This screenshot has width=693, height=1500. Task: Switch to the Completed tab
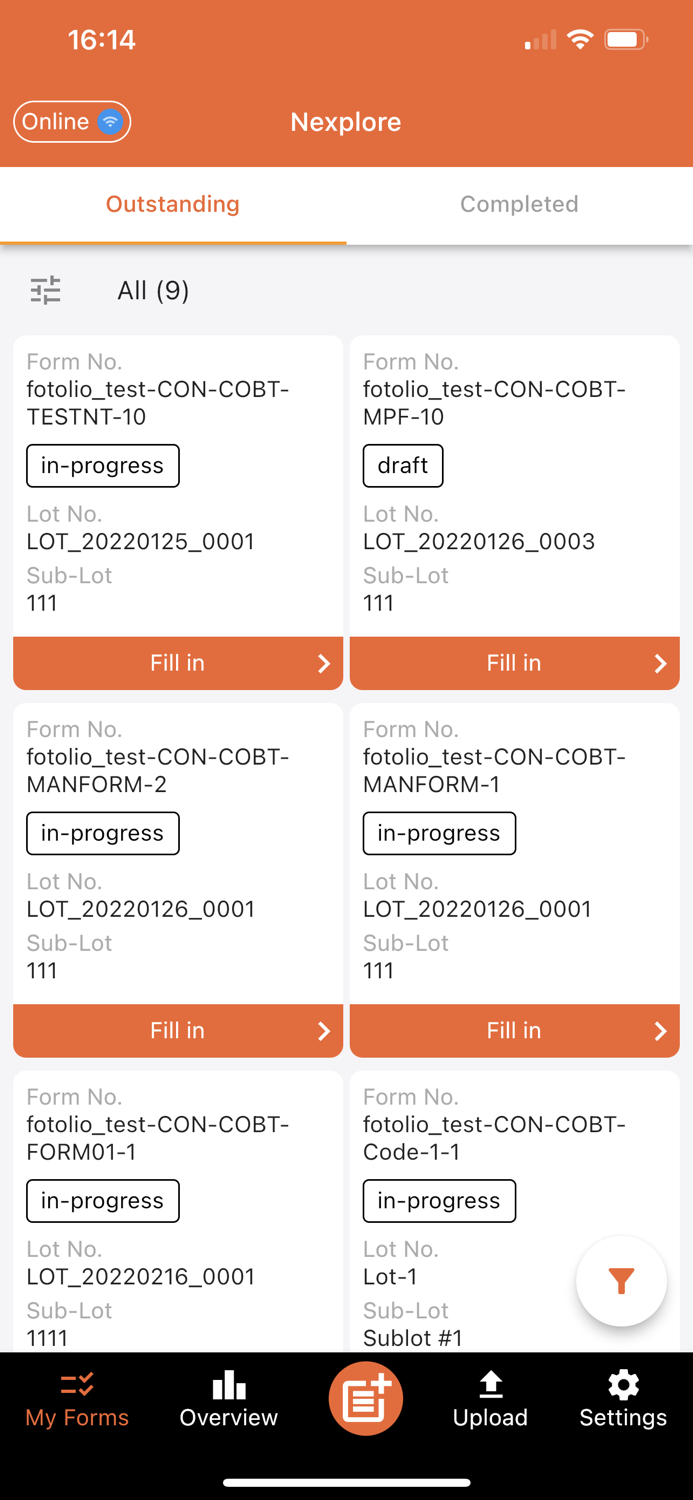coord(519,204)
